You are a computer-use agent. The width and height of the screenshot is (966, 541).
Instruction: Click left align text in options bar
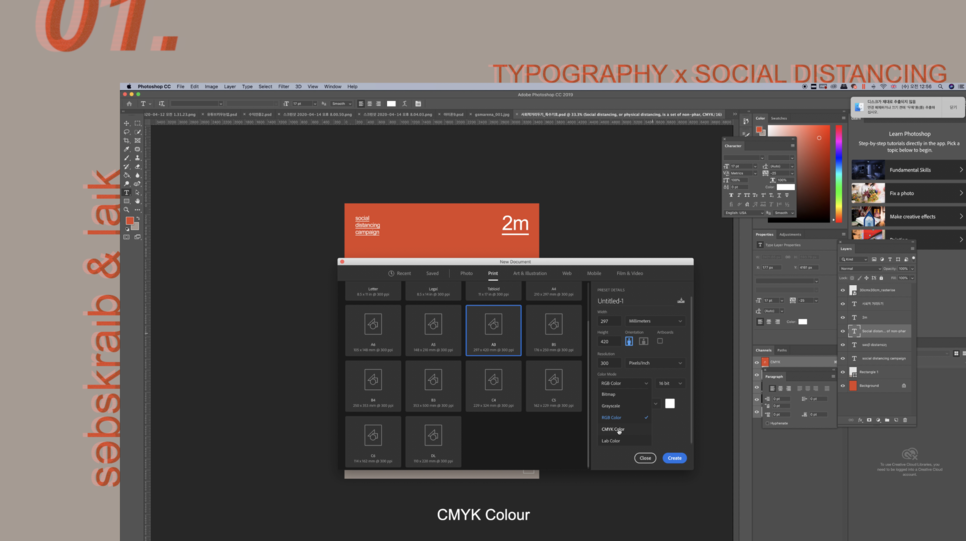tap(361, 104)
